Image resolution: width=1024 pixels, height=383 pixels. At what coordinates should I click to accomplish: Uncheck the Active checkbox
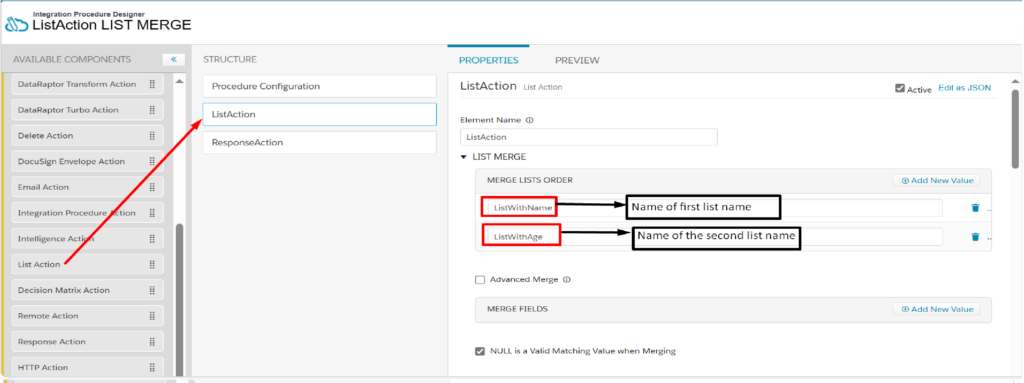pos(900,88)
